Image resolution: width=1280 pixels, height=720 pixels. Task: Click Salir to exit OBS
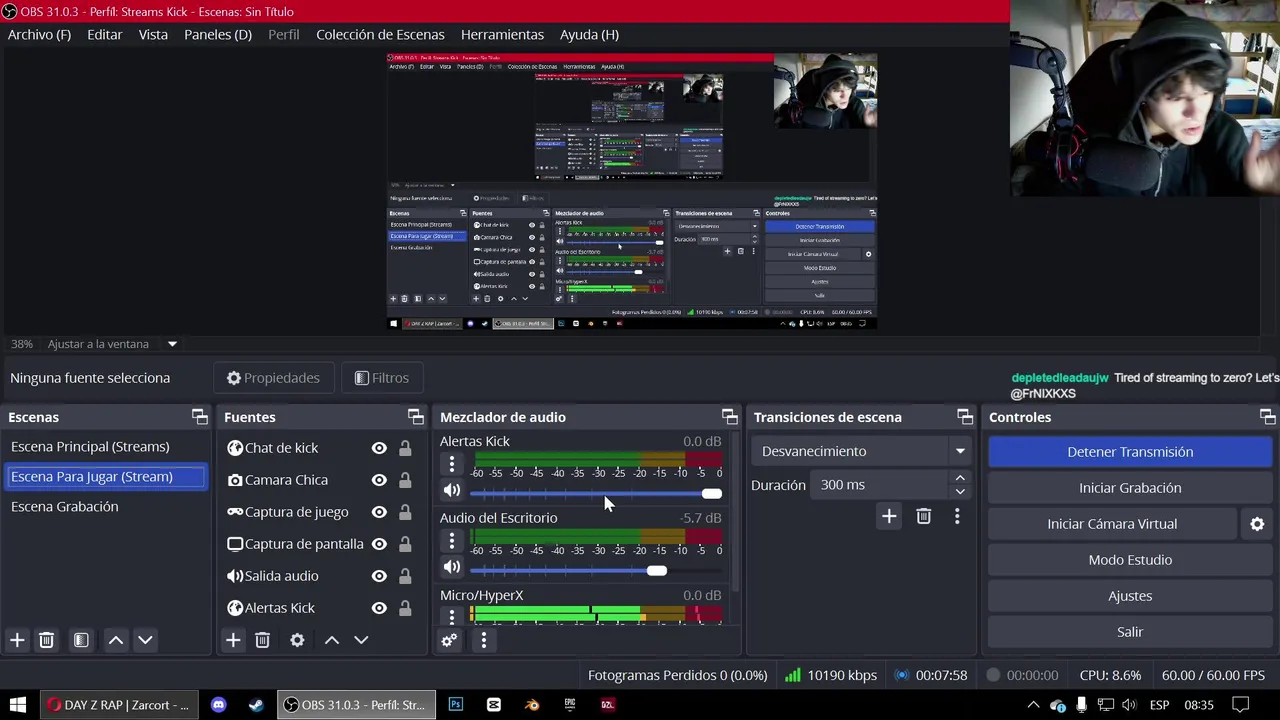click(1130, 632)
